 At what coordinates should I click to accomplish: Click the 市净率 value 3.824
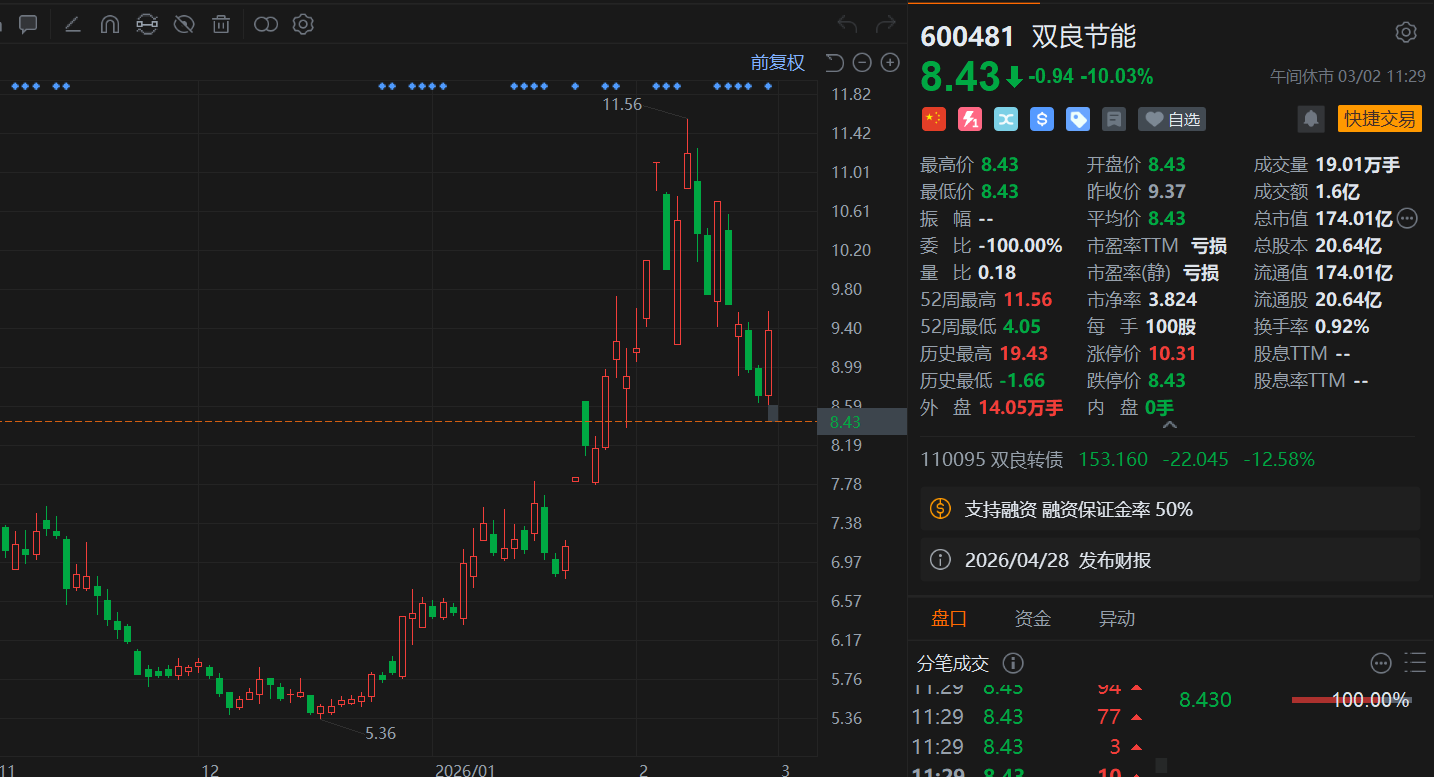point(1172,299)
